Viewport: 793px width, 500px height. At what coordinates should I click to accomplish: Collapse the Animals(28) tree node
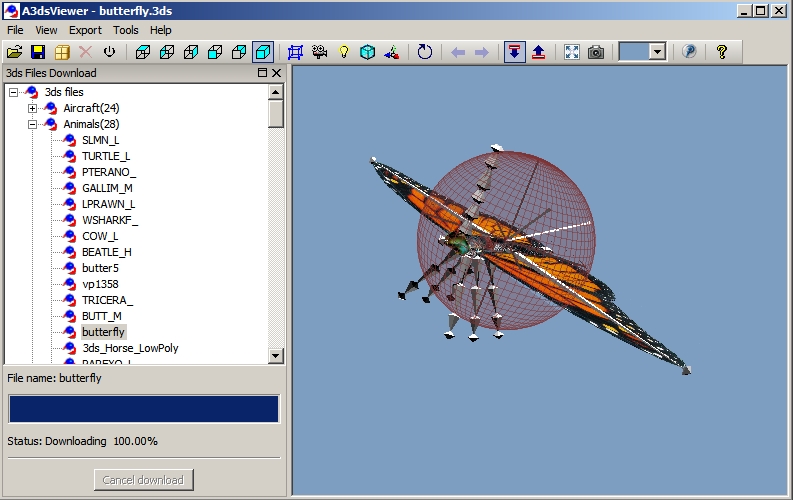coord(33,124)
